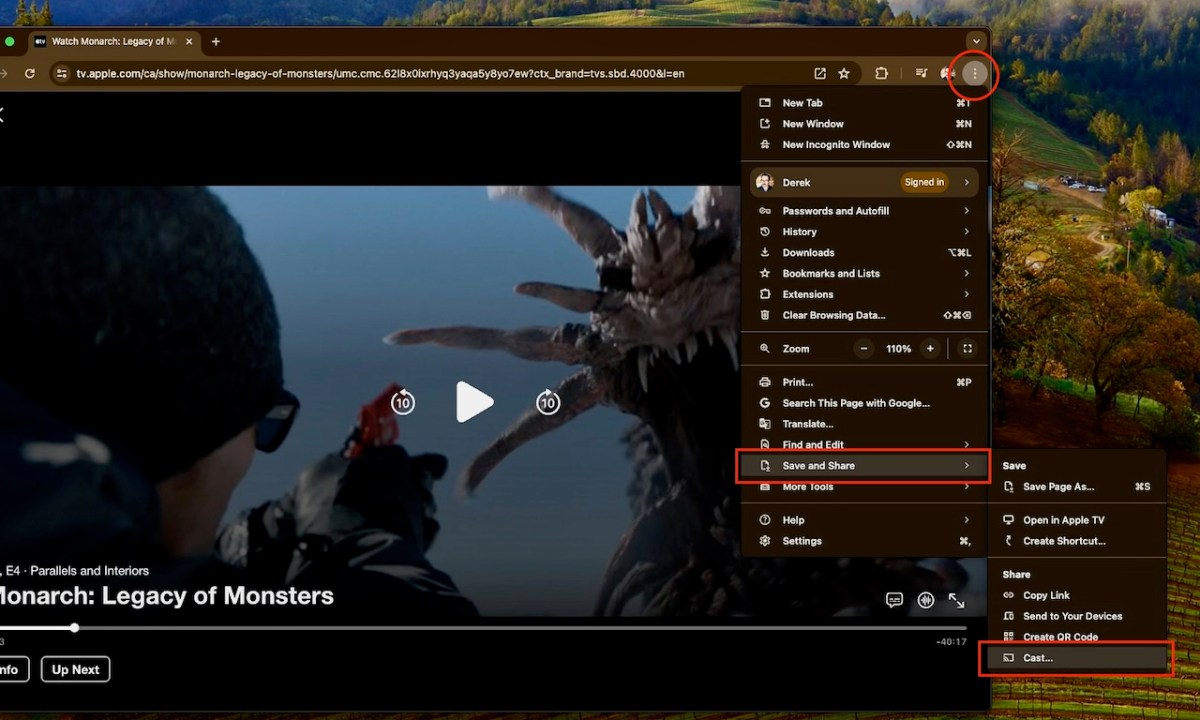
Task: Click the fullscreen icon in the Zoom row
Action: (967, 349)
